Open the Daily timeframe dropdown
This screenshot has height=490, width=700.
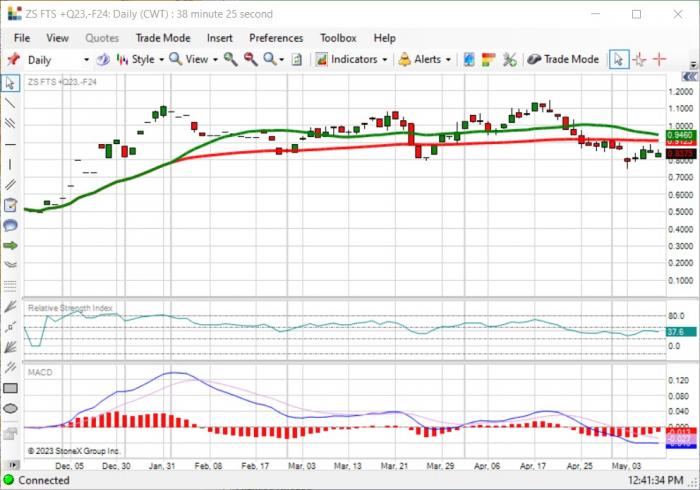coord(58,60)
